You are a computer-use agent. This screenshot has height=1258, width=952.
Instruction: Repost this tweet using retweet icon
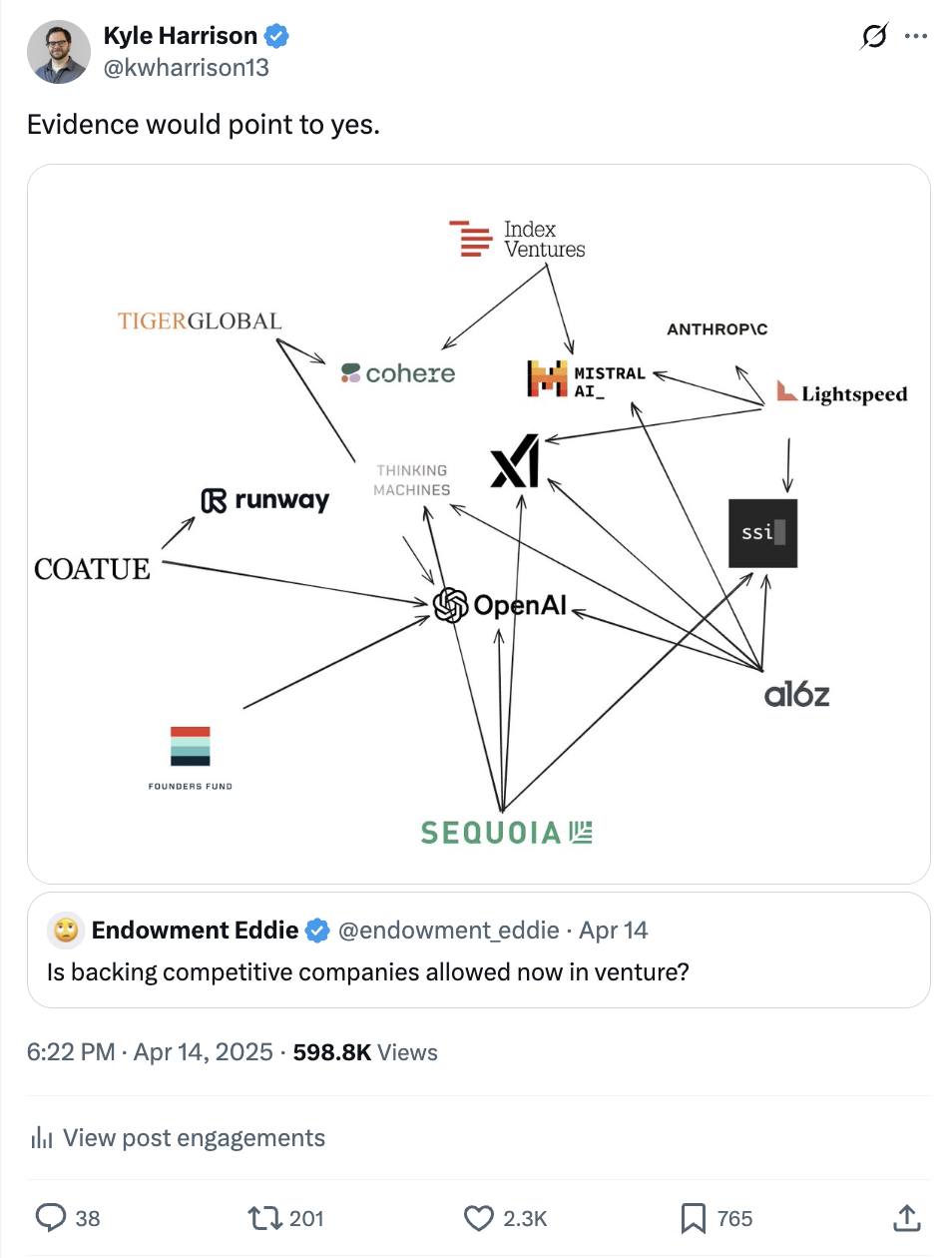264,1217
